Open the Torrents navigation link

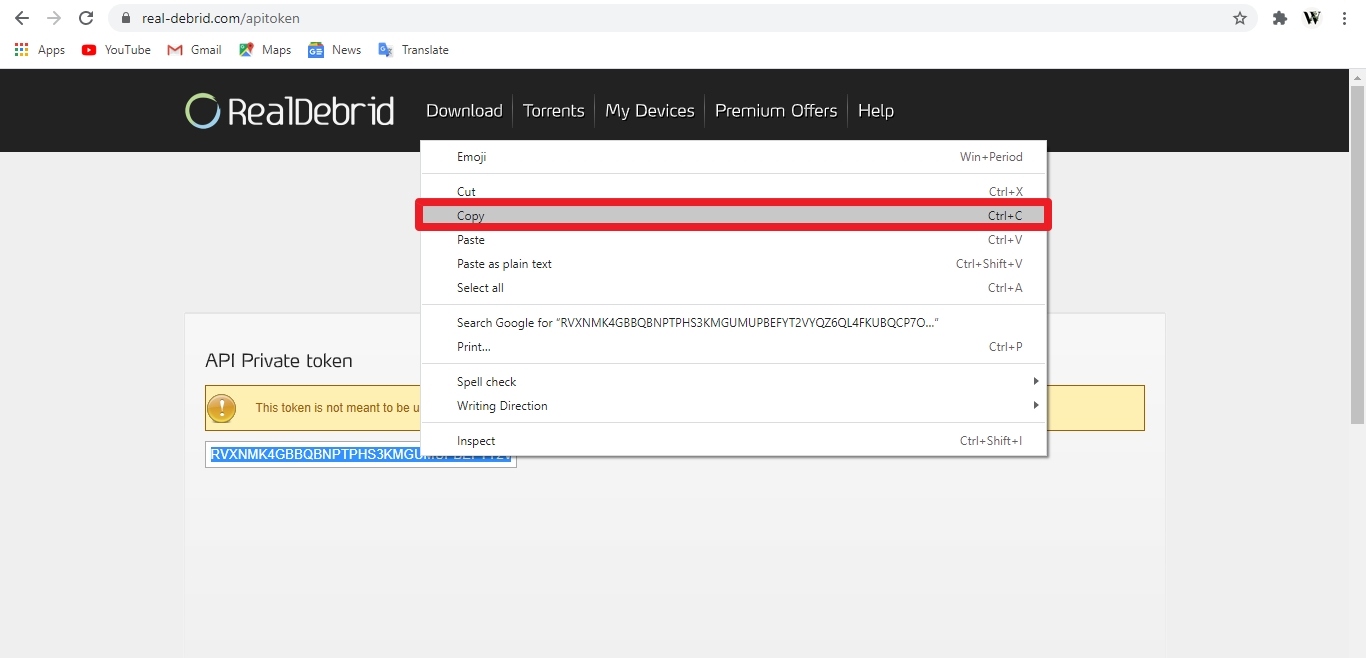pyautogui.click(x=553, y=111)
